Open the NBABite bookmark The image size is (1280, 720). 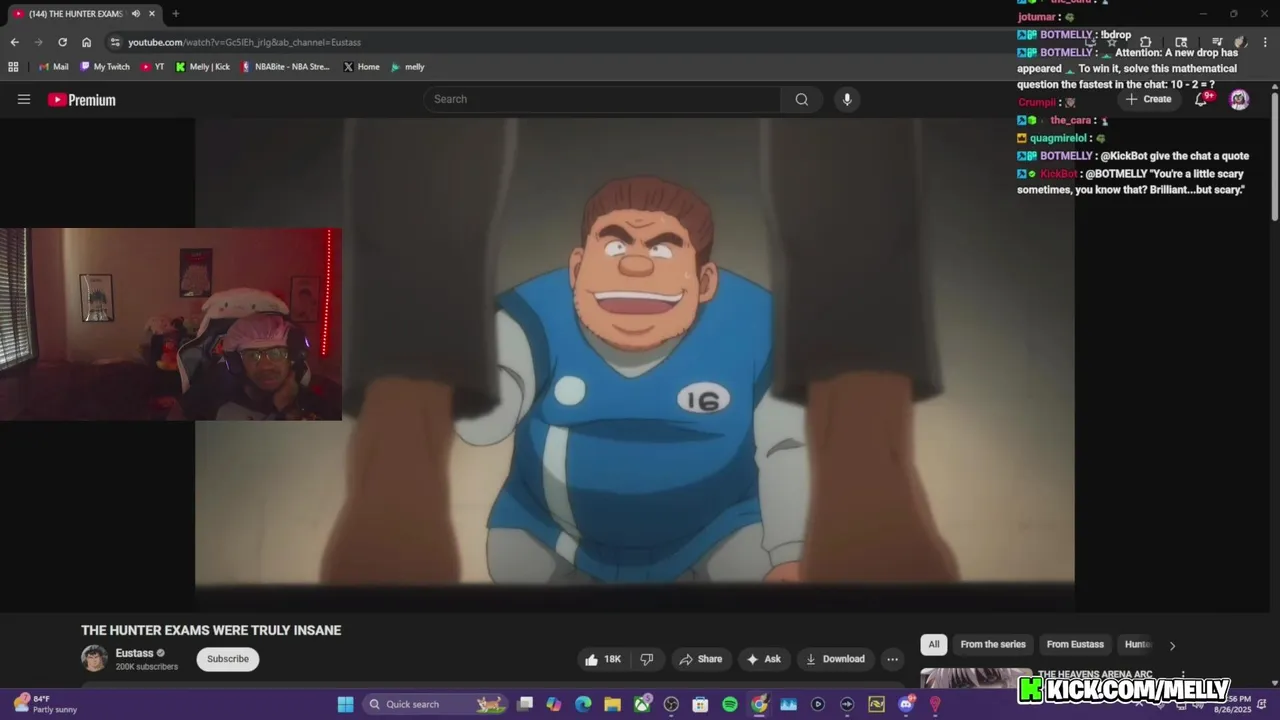285,67
